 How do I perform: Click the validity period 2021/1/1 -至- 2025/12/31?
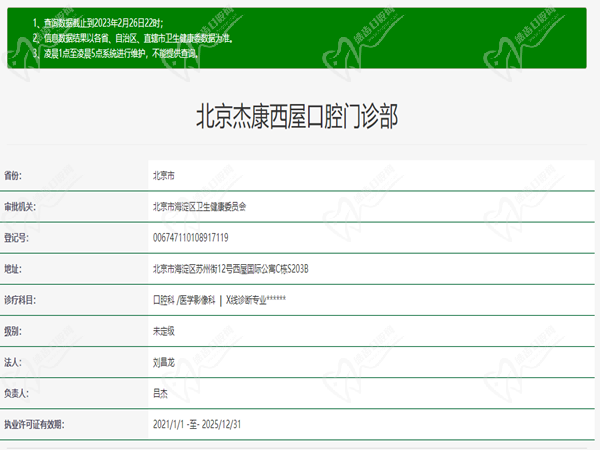tap(197, 424)
